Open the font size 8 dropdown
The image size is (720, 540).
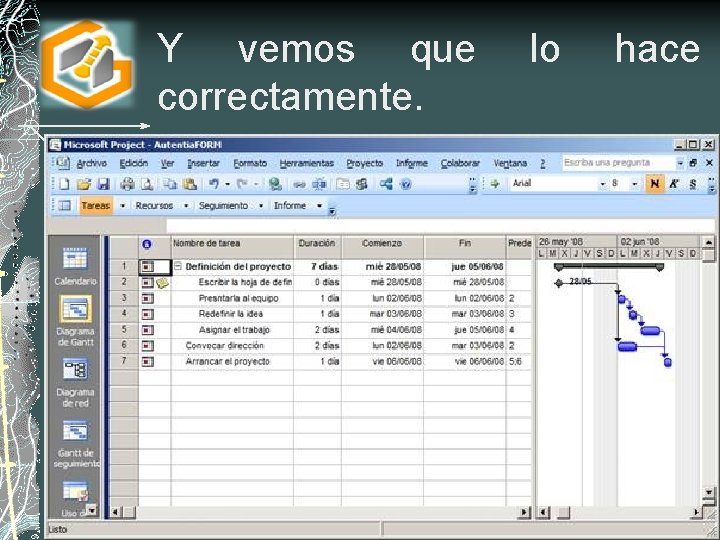pyautogui.click(x=635, y=184)
